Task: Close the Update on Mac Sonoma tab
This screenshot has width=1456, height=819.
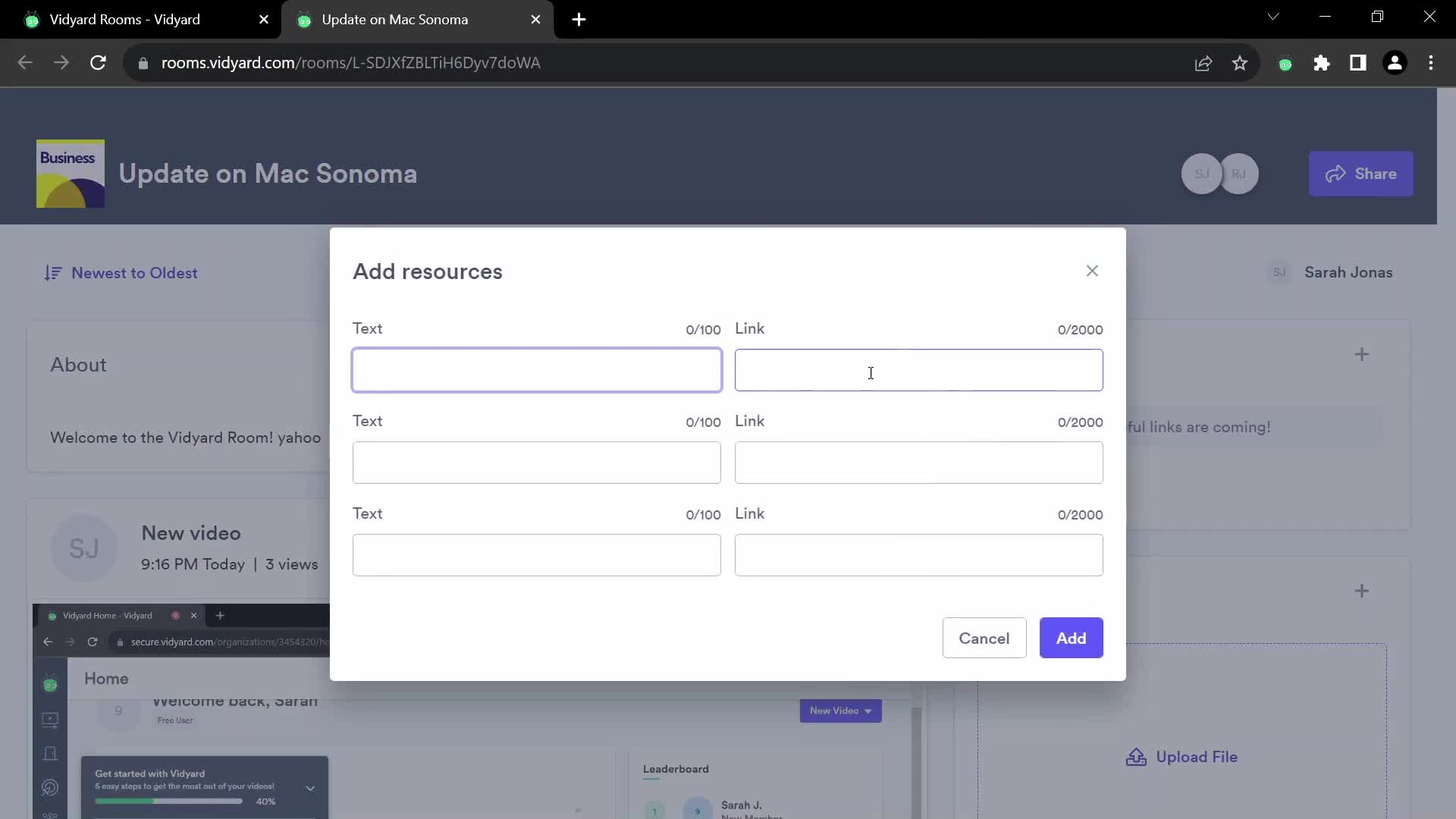Action: [536, 20]
